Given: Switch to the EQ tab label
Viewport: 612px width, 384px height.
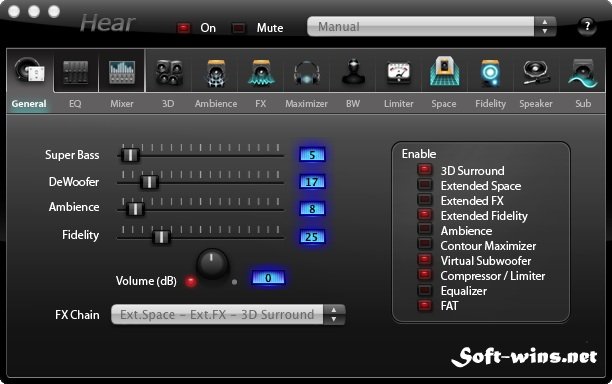Looking at the screenshot, I should click(75, 104).
